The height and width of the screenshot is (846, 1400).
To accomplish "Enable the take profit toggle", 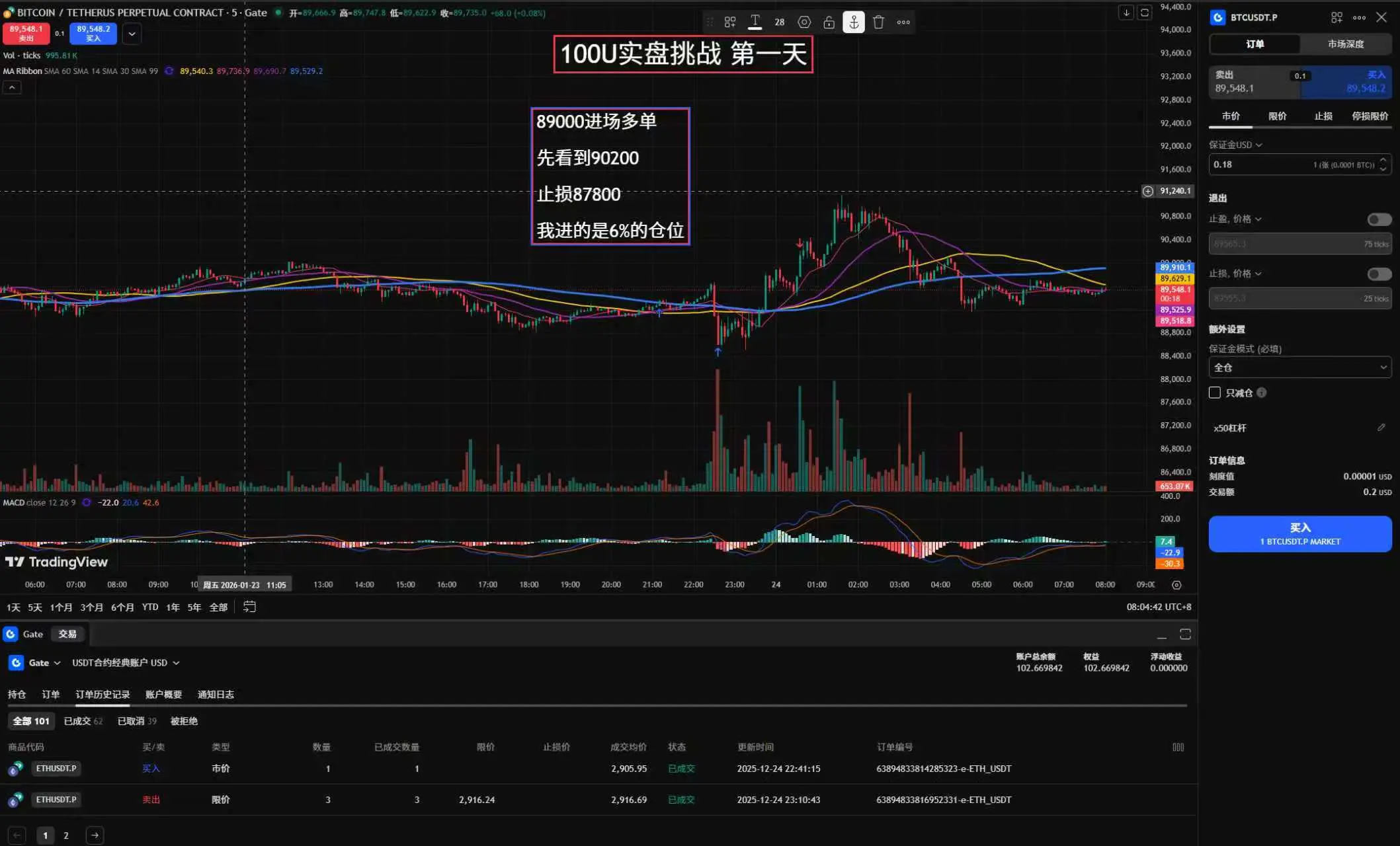I will (x=1379, y=219).
